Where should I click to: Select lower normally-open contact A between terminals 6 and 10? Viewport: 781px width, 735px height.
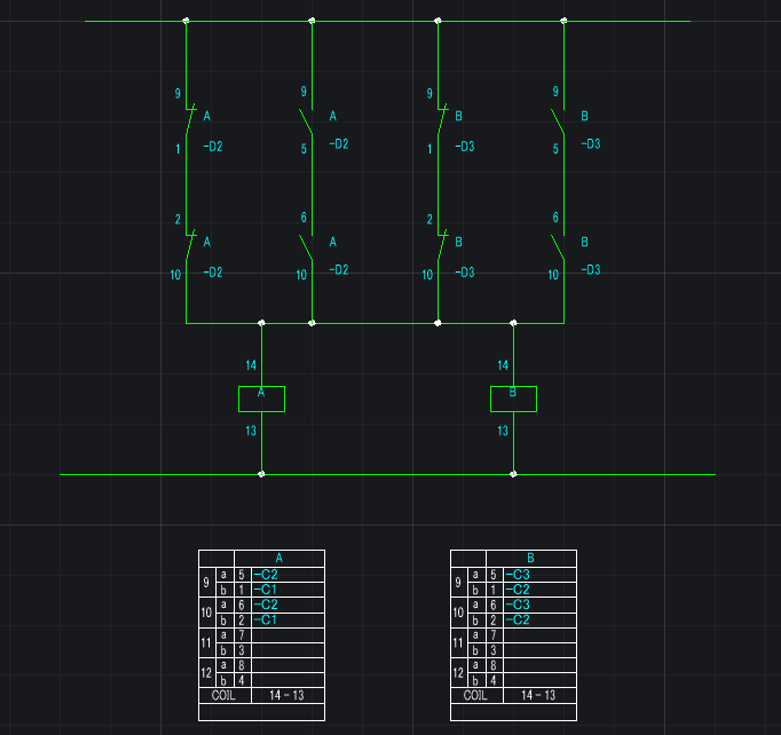pyautogui.click(x=306, y=247)
